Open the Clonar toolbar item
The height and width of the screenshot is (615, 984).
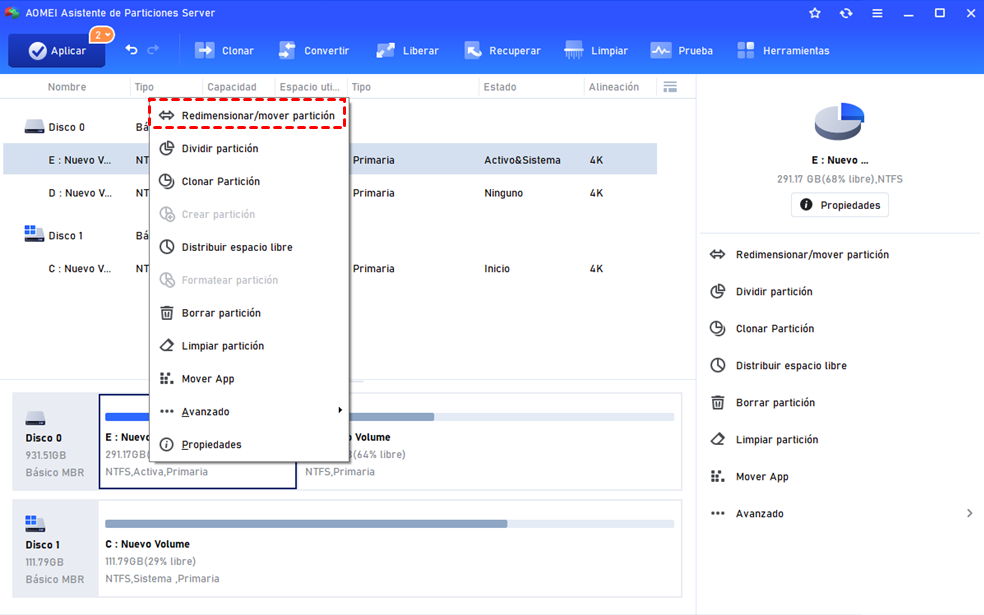coord(224,51)
